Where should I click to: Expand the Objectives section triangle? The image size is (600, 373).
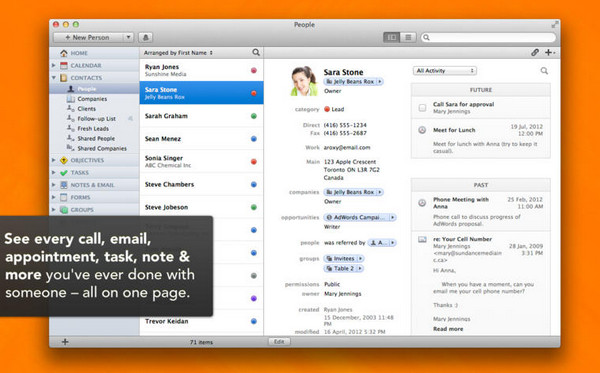54,160
